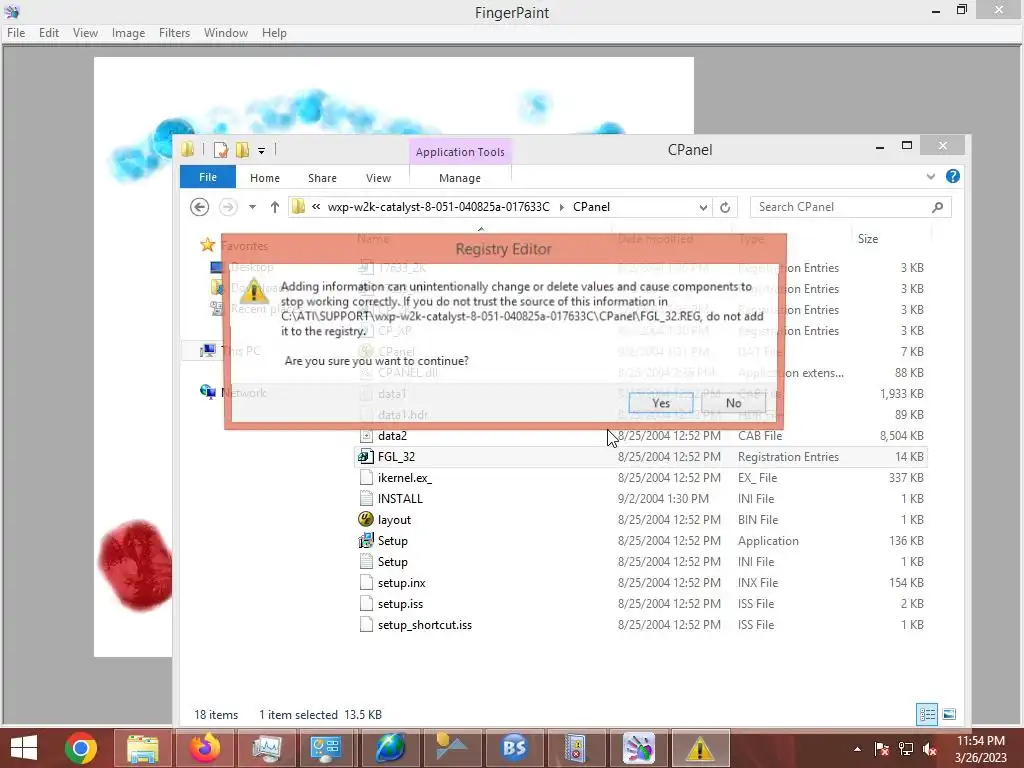1024x768 pixels.
Task: Select Application Tools contextual tab
Action: click(x=460, y=152)
